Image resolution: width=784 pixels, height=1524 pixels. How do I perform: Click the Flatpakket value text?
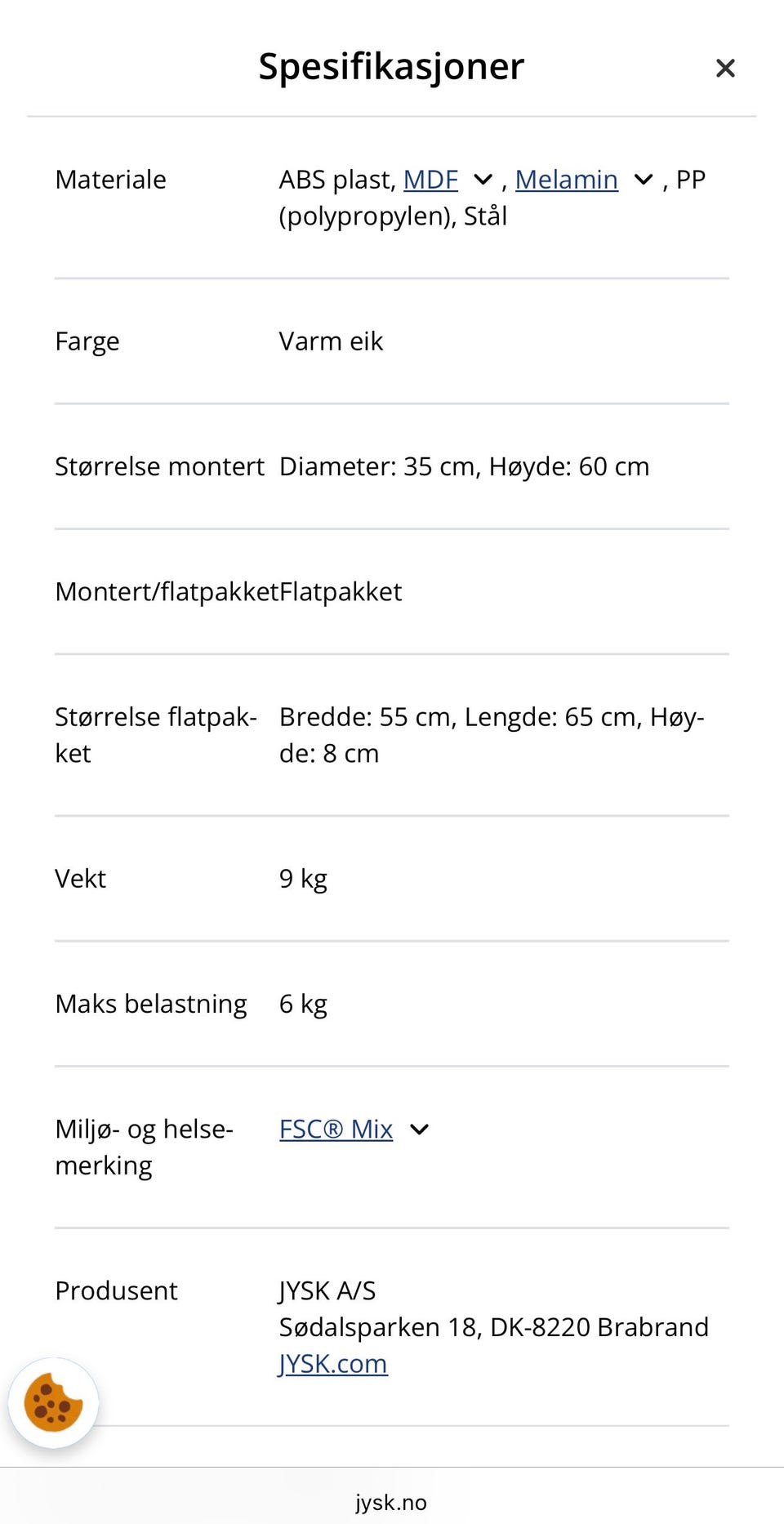click(x=341, y=592)
